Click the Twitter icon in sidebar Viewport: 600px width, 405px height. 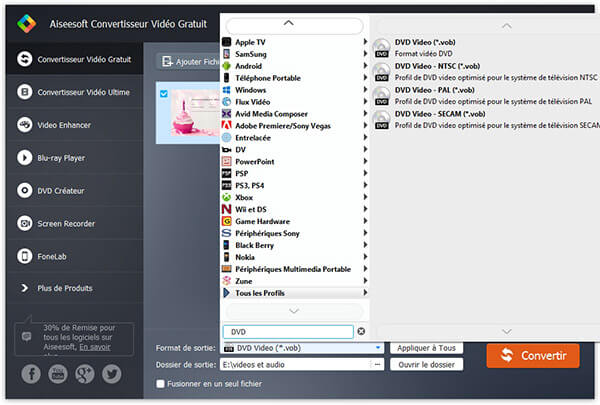pos(111,374)
